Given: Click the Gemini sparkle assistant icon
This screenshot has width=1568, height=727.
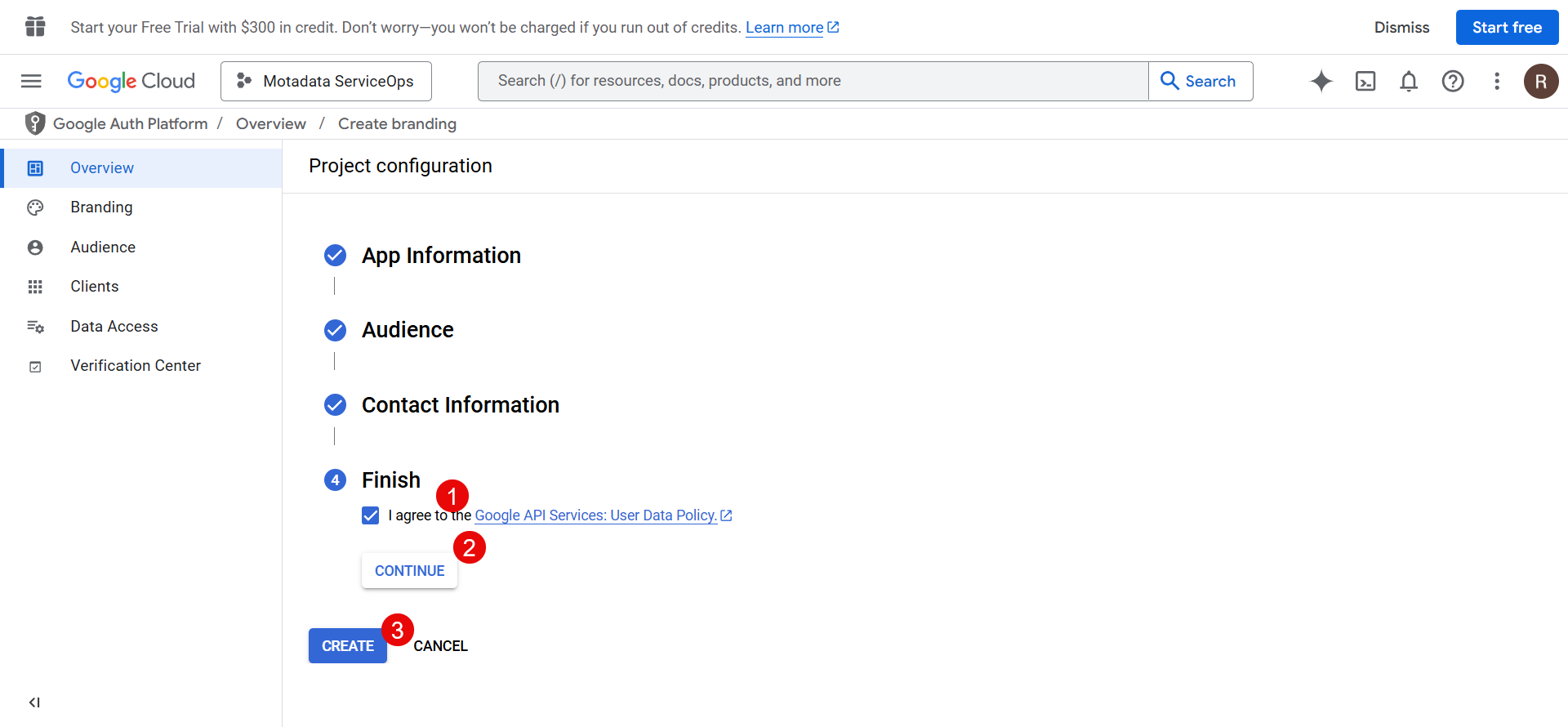Looking at the screenshot, I should point(1321,81).
